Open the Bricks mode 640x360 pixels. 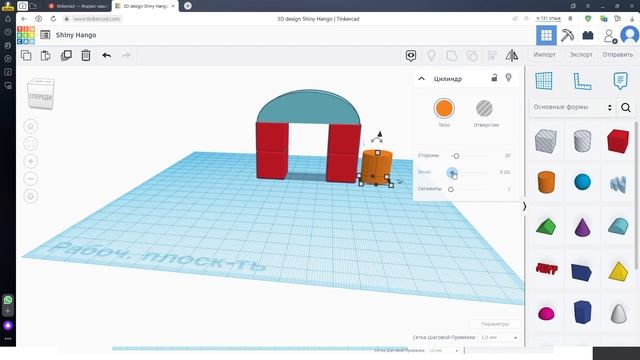(x=588, y=35)
